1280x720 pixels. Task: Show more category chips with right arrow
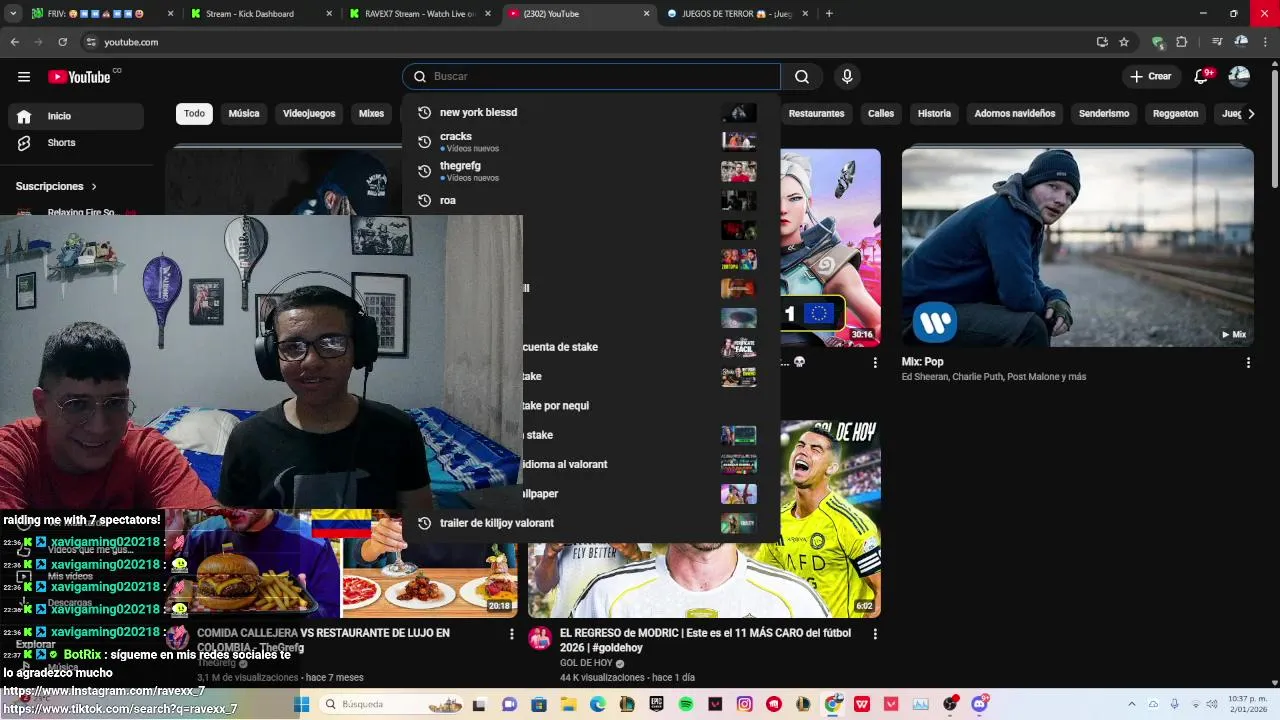click(x=1251, y=114)
